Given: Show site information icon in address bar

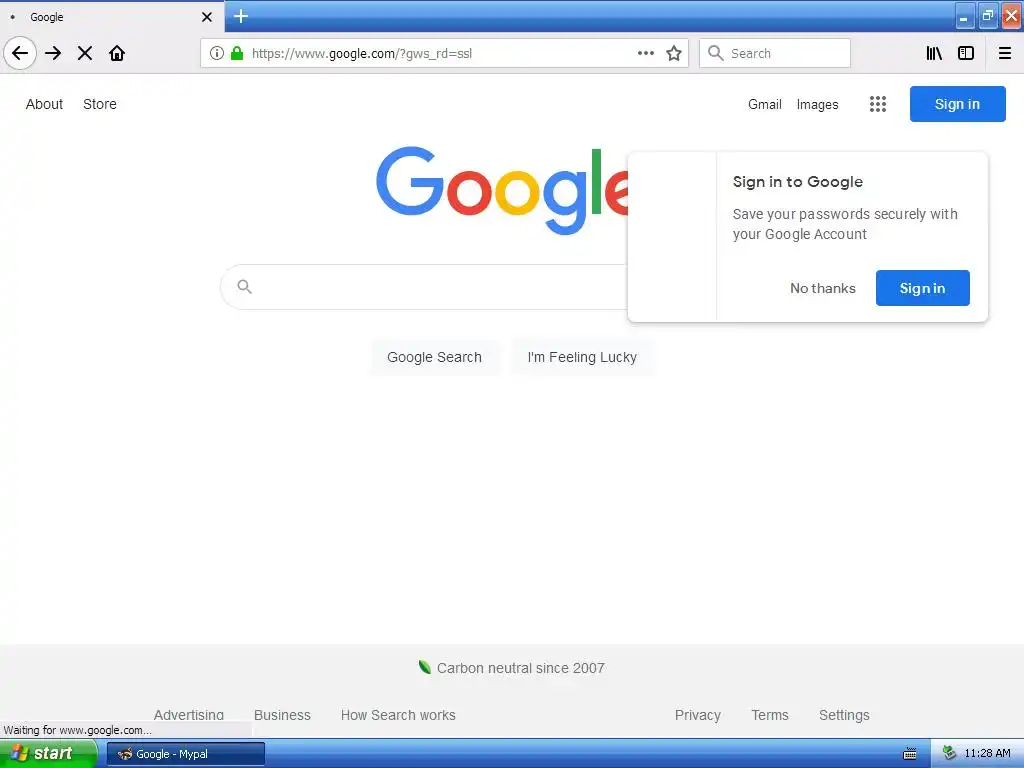Looking at the screenshot, I should click(x=217, y=53).
